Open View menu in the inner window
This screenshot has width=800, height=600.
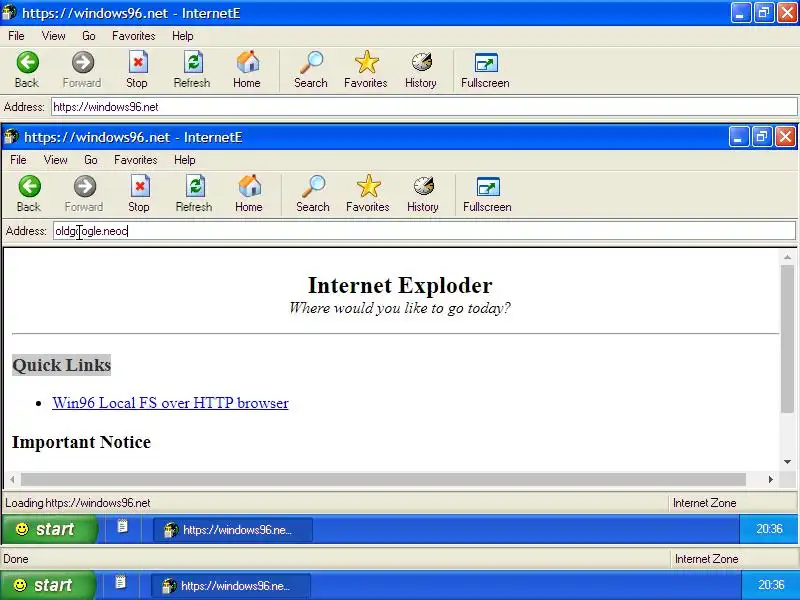click(56, 160)
